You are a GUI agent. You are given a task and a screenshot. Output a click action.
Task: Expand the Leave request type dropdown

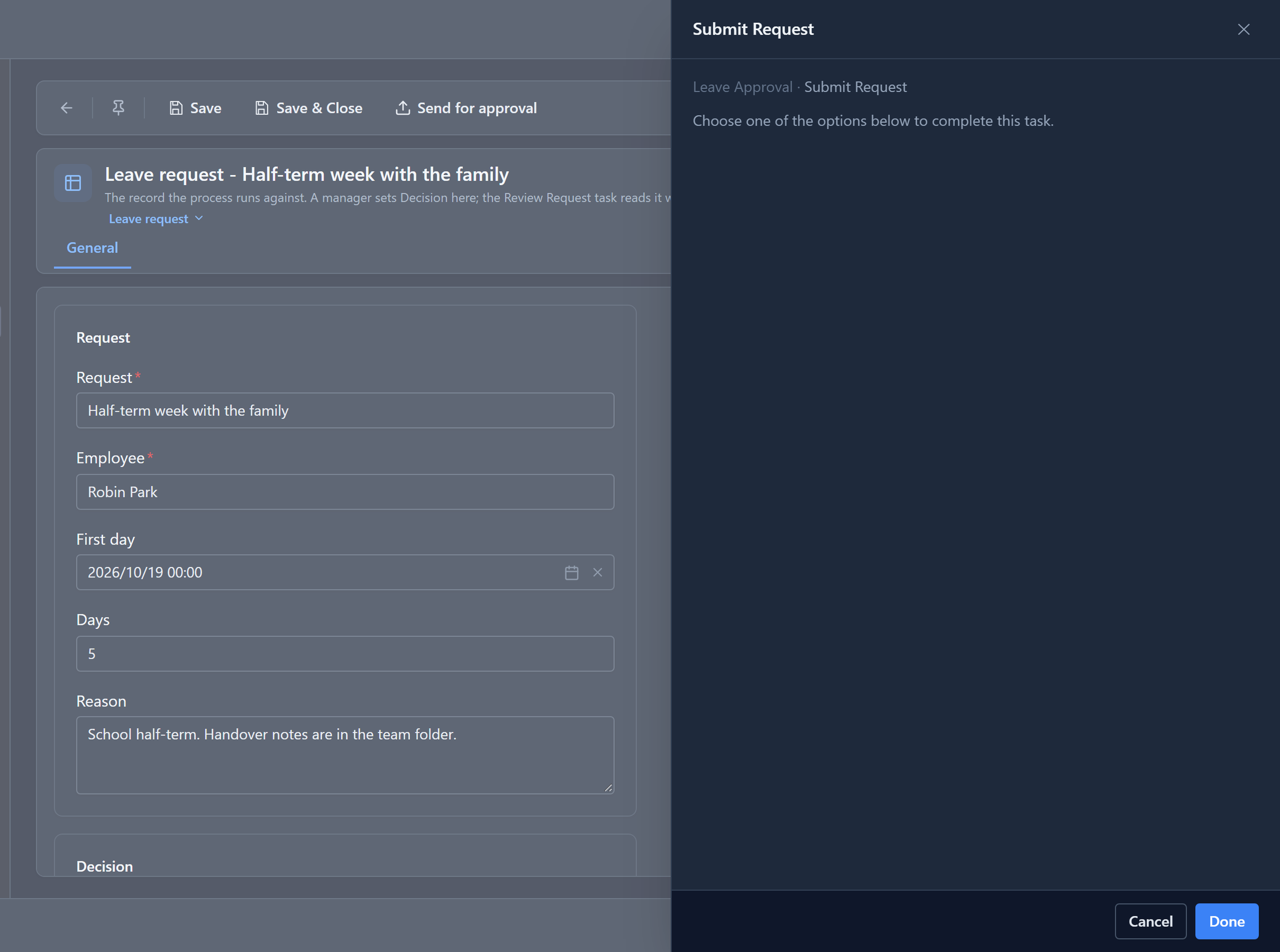(156, 219)
